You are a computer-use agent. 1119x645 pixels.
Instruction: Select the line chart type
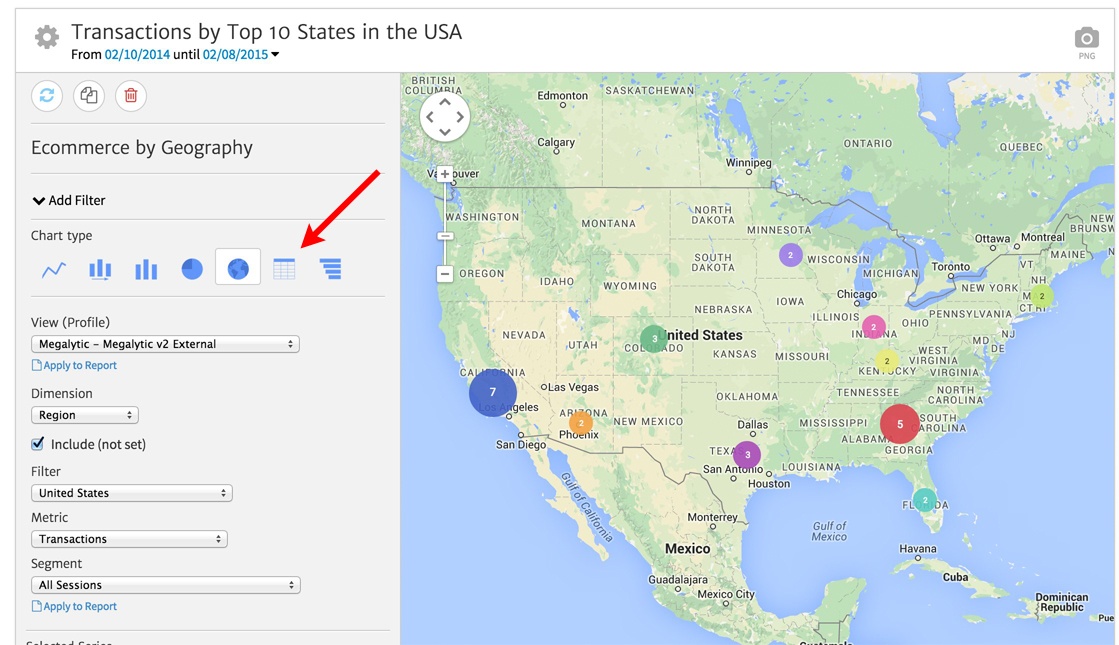tap(53, 269)
